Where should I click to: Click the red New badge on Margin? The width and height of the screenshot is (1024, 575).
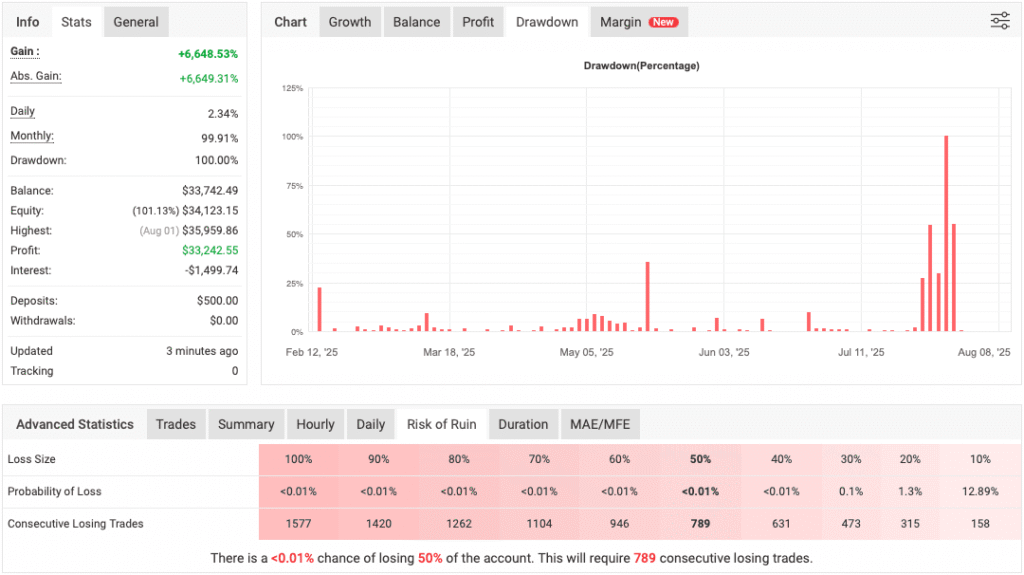coord(663,22)
